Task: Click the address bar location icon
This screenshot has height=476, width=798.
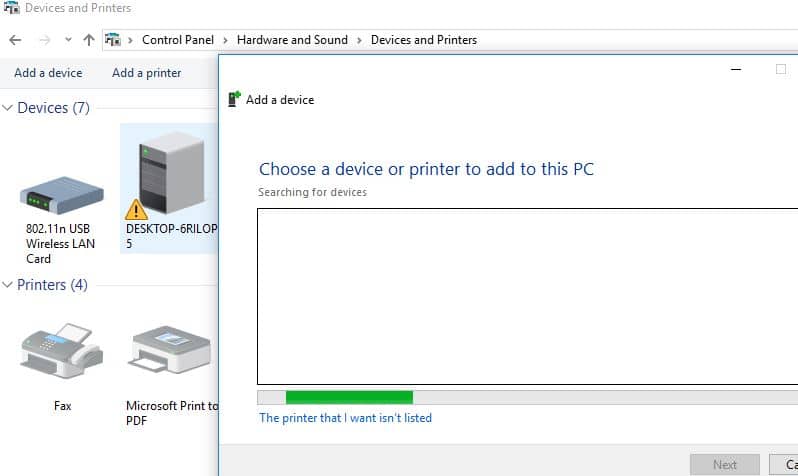Action: [x=113, y=40]
